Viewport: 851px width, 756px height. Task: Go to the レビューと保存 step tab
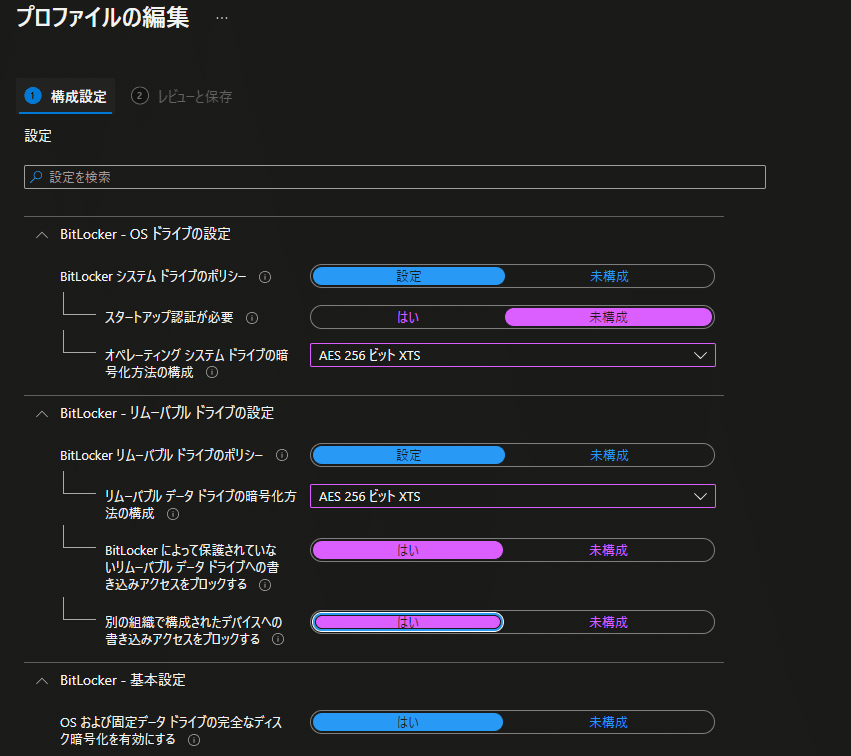182,97
